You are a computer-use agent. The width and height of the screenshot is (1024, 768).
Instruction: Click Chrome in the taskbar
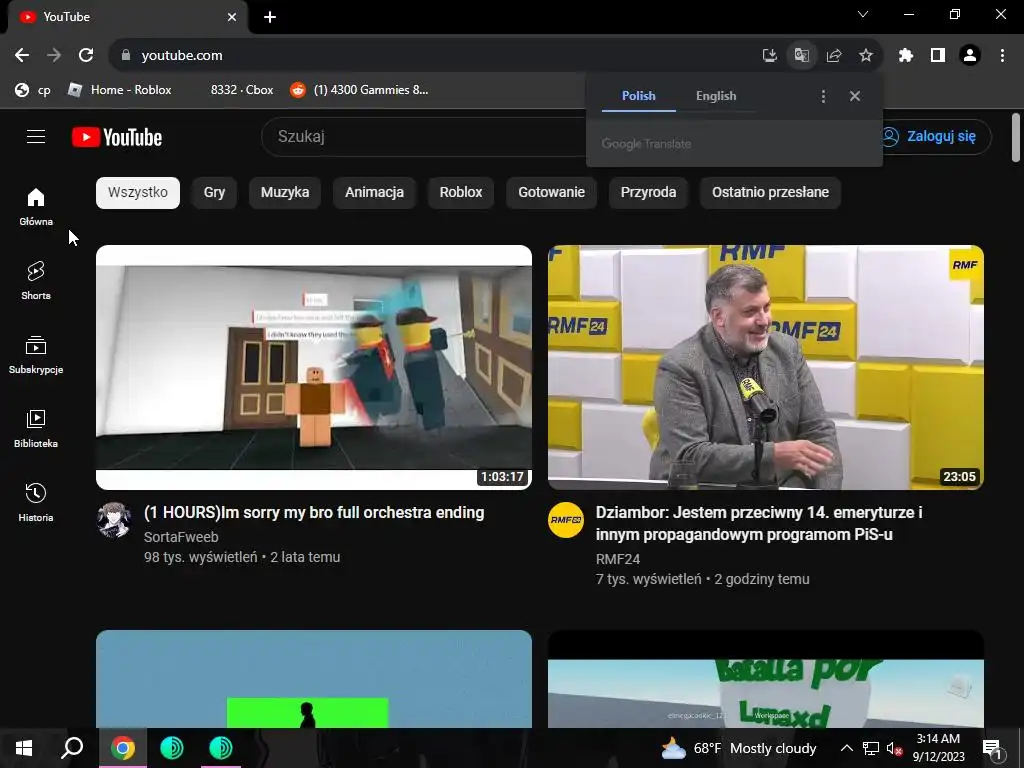tap(123, 748)
